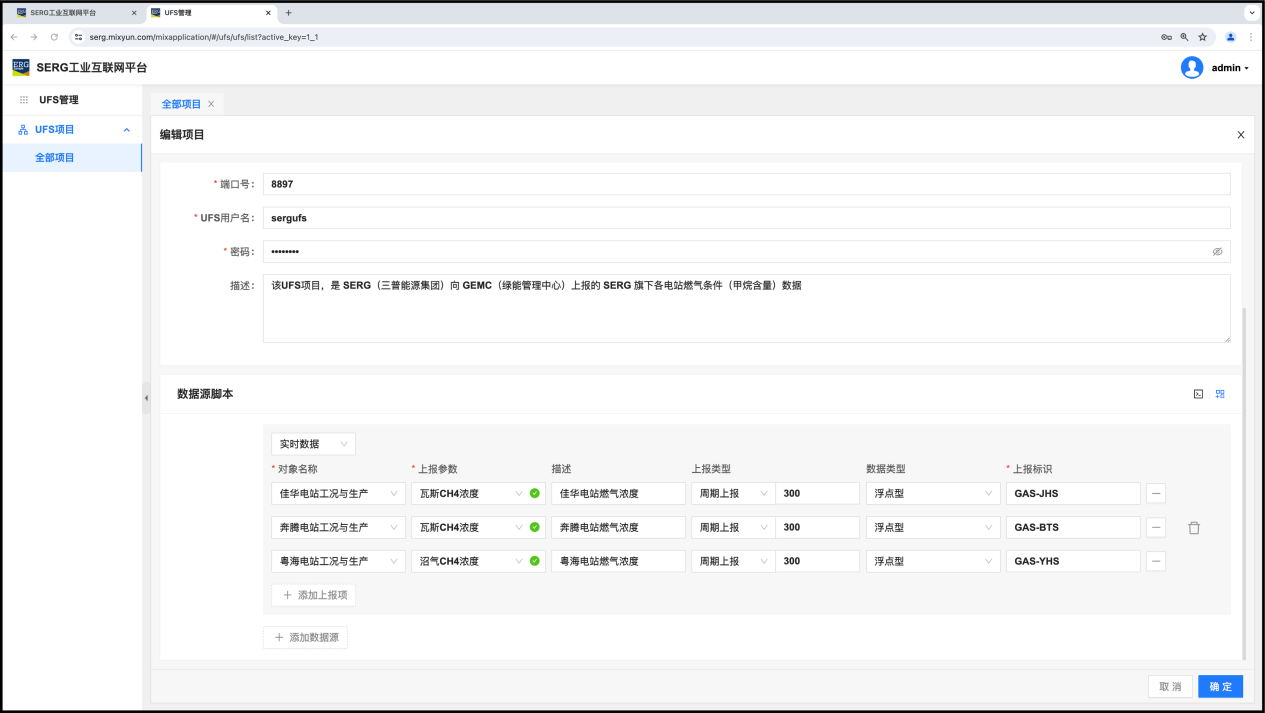Reload the page in browser
The width and height of the screenshot is (1265, 713).
click(54, 37)
